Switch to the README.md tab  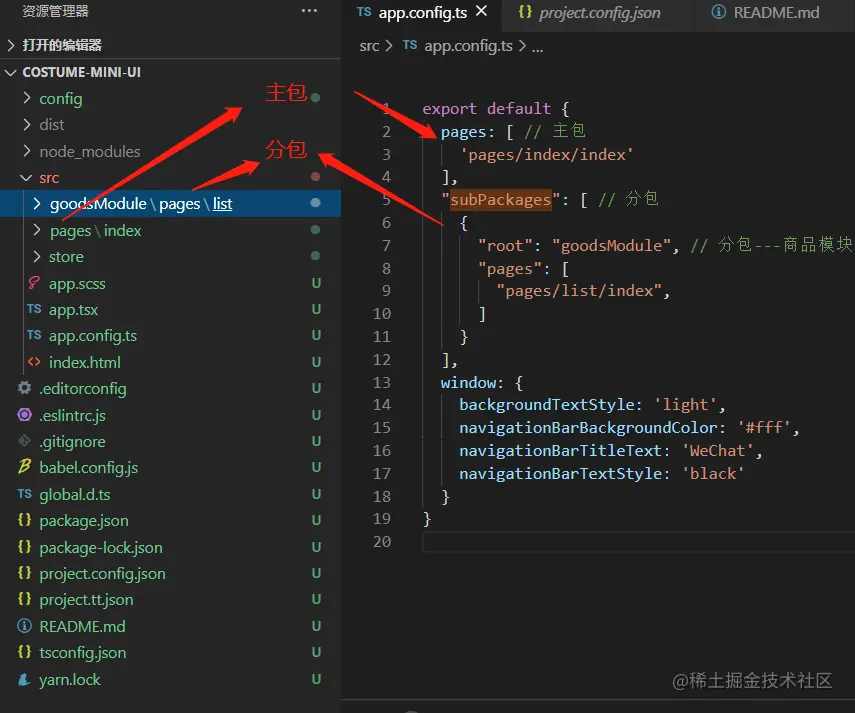coord(775,13)
